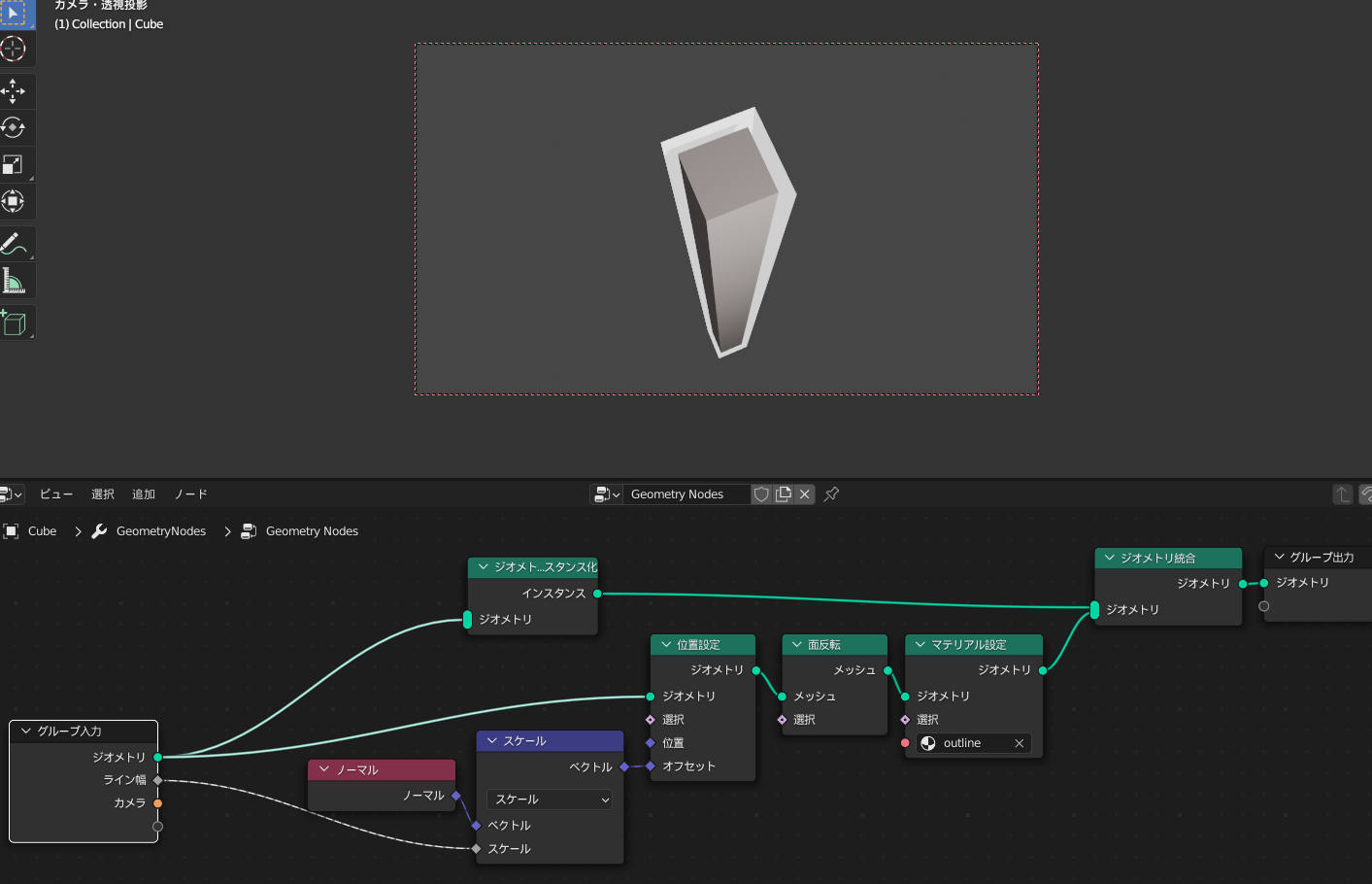Viewport: 1372px width, 884px height.
Task: Click the グループ入力 ジオメトリ output socket
Action: 157,757
